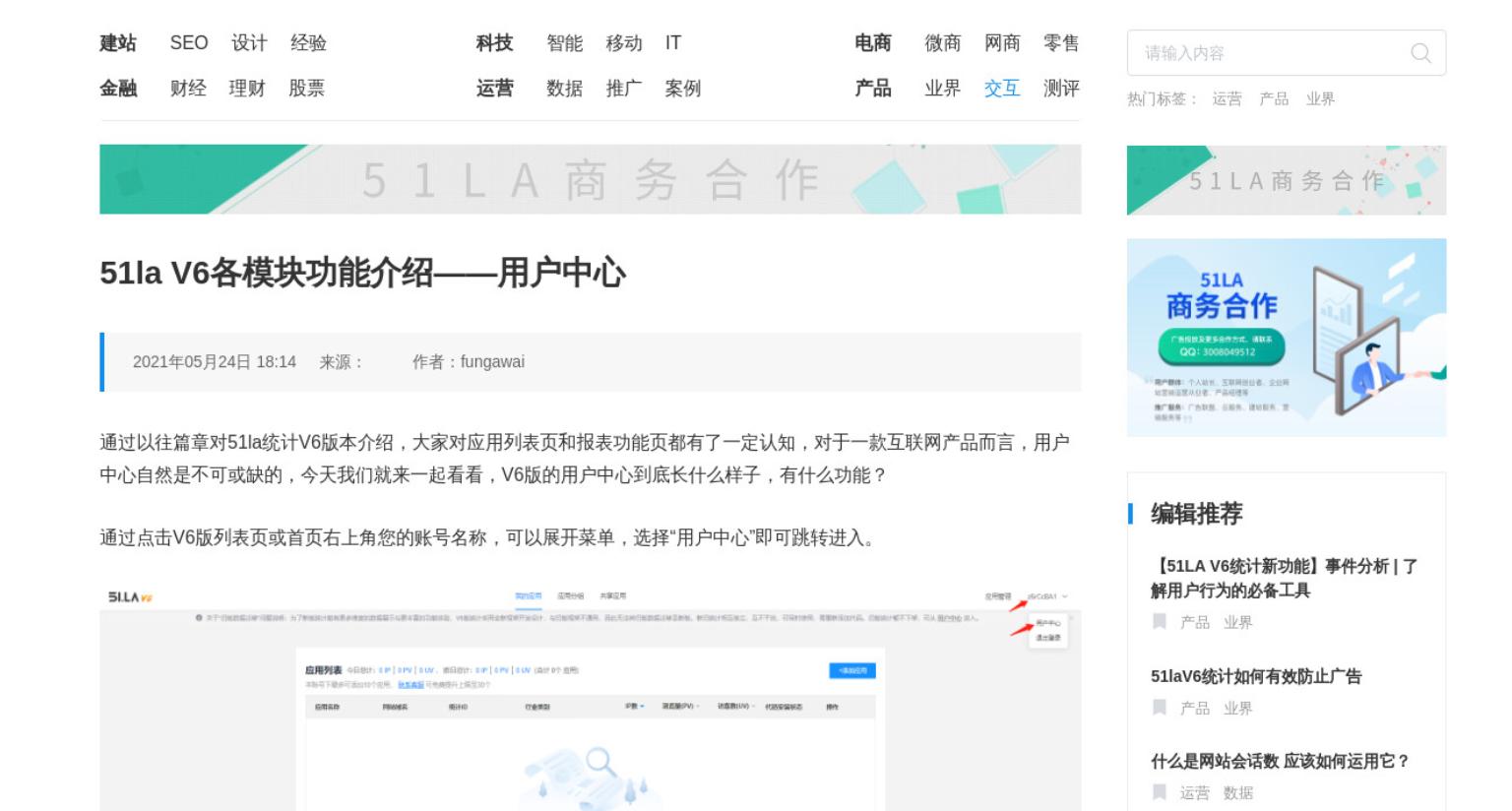
Task: Click 产品 tag under 如何有效防止广告 article
Action: pyautogui.click(x=1195, y=709)
